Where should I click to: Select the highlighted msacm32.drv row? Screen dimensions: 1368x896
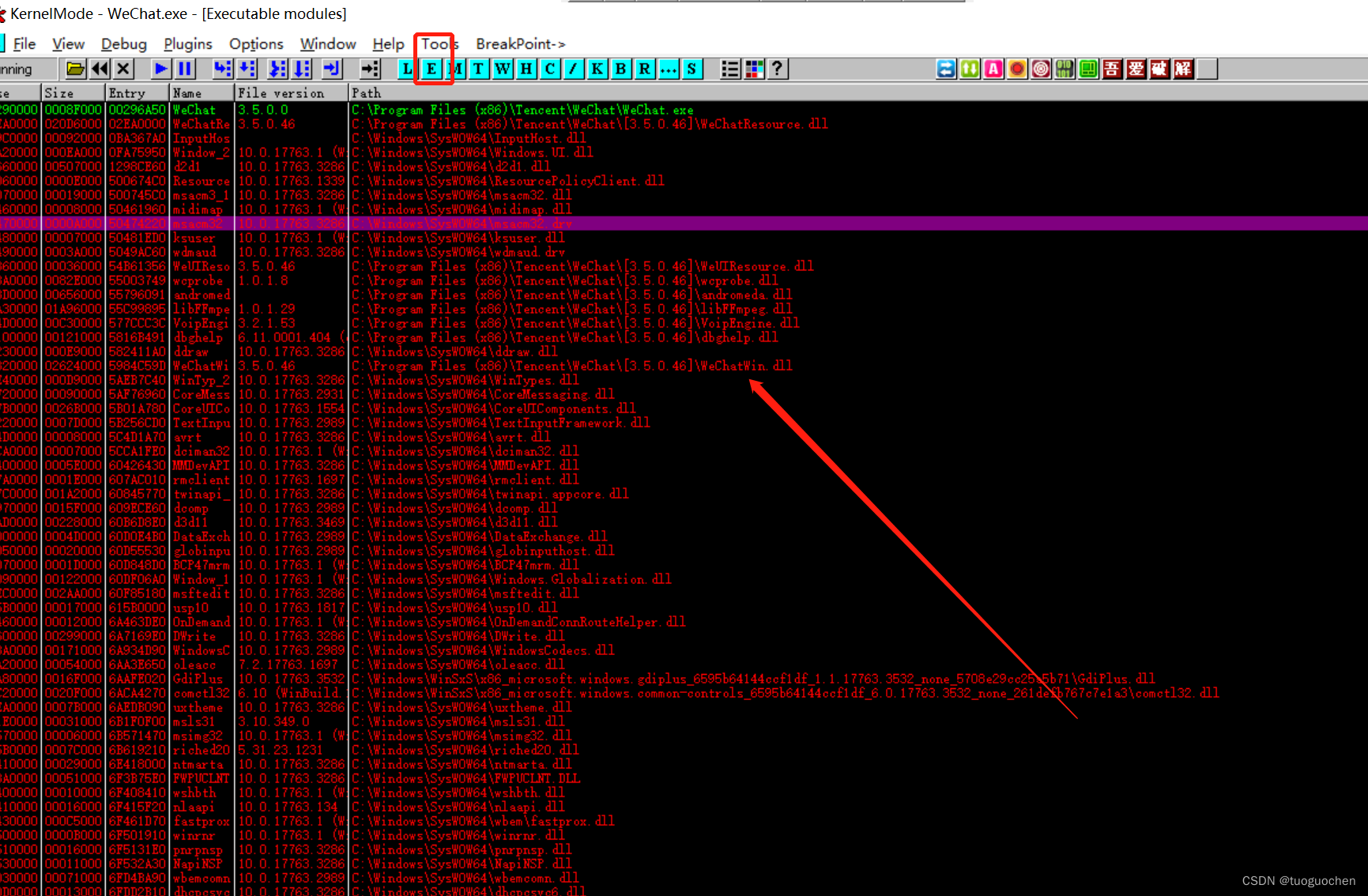(x=684, y=224)
